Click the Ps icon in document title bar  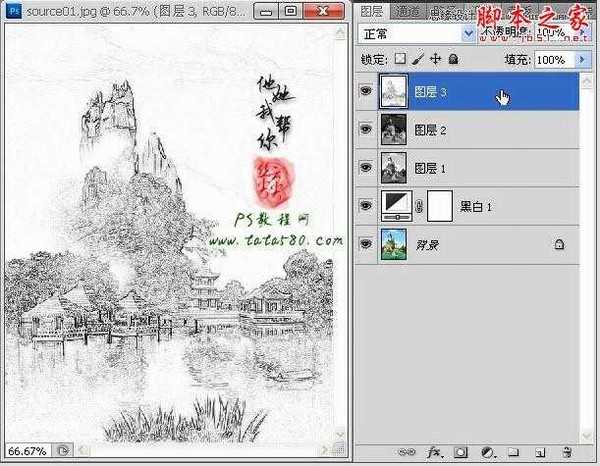click(x=14, y=11)
